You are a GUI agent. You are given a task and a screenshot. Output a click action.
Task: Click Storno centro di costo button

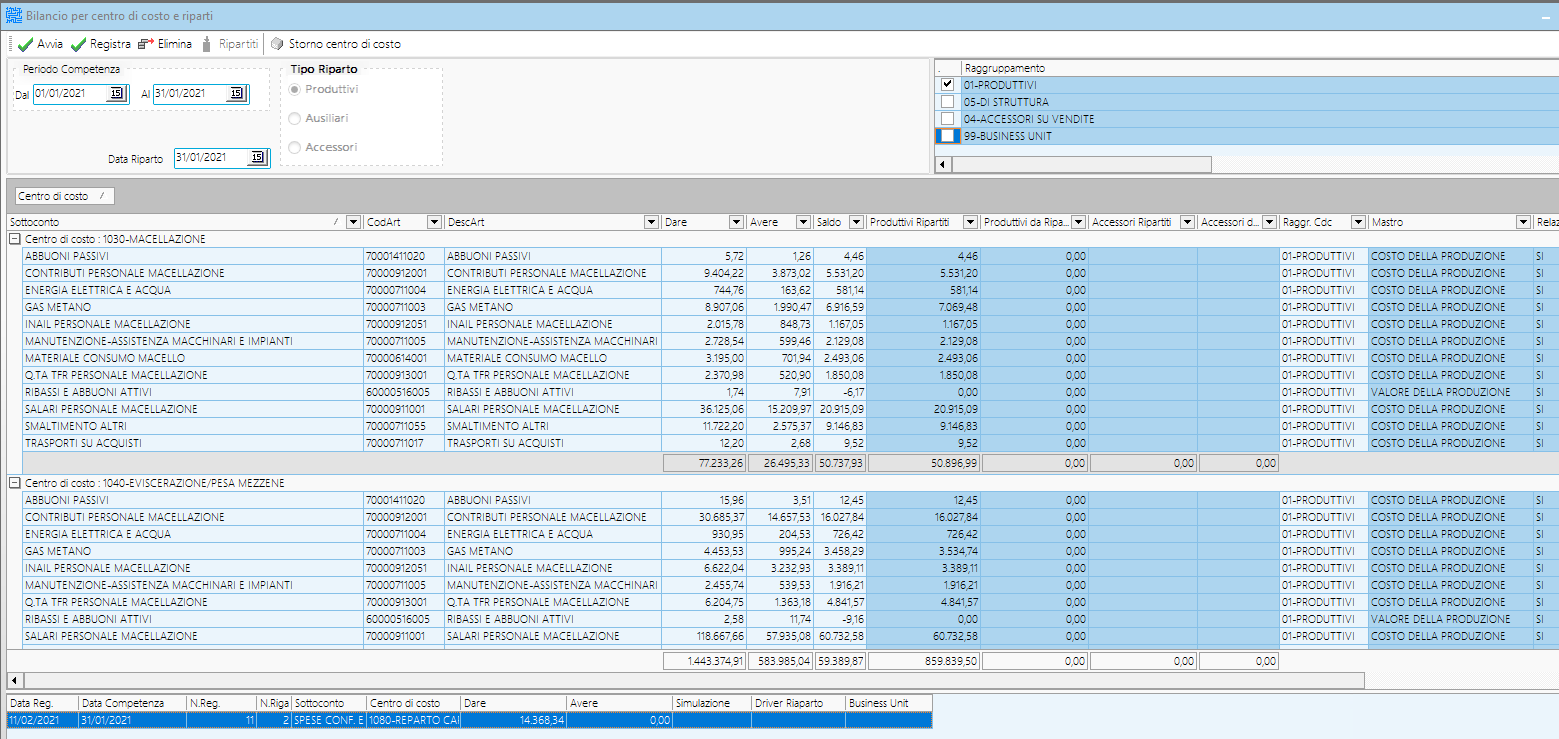coord(336,44)
